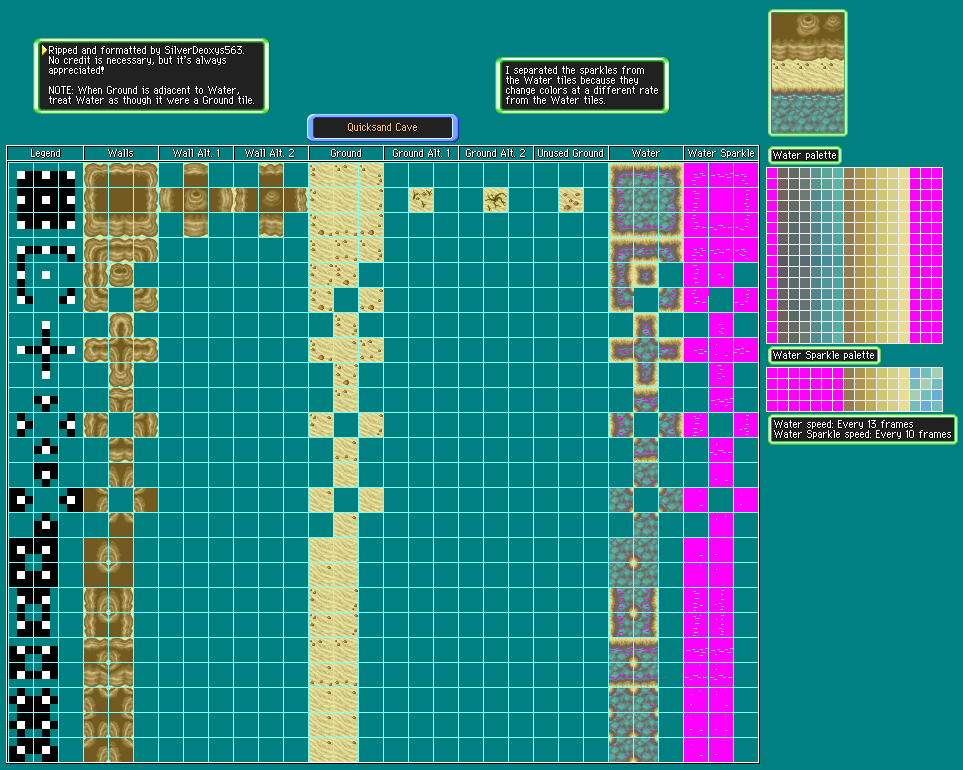Select the Ground column header

pos(346,153)
